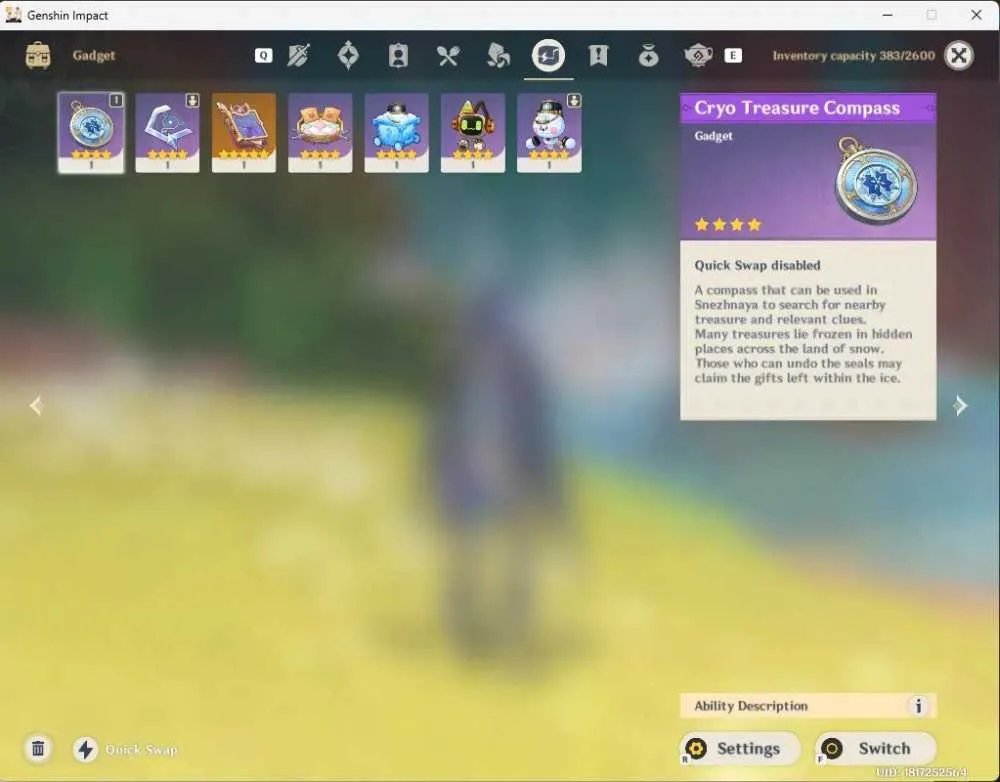Click the compass description paragraph text

[x=803, y=334]
